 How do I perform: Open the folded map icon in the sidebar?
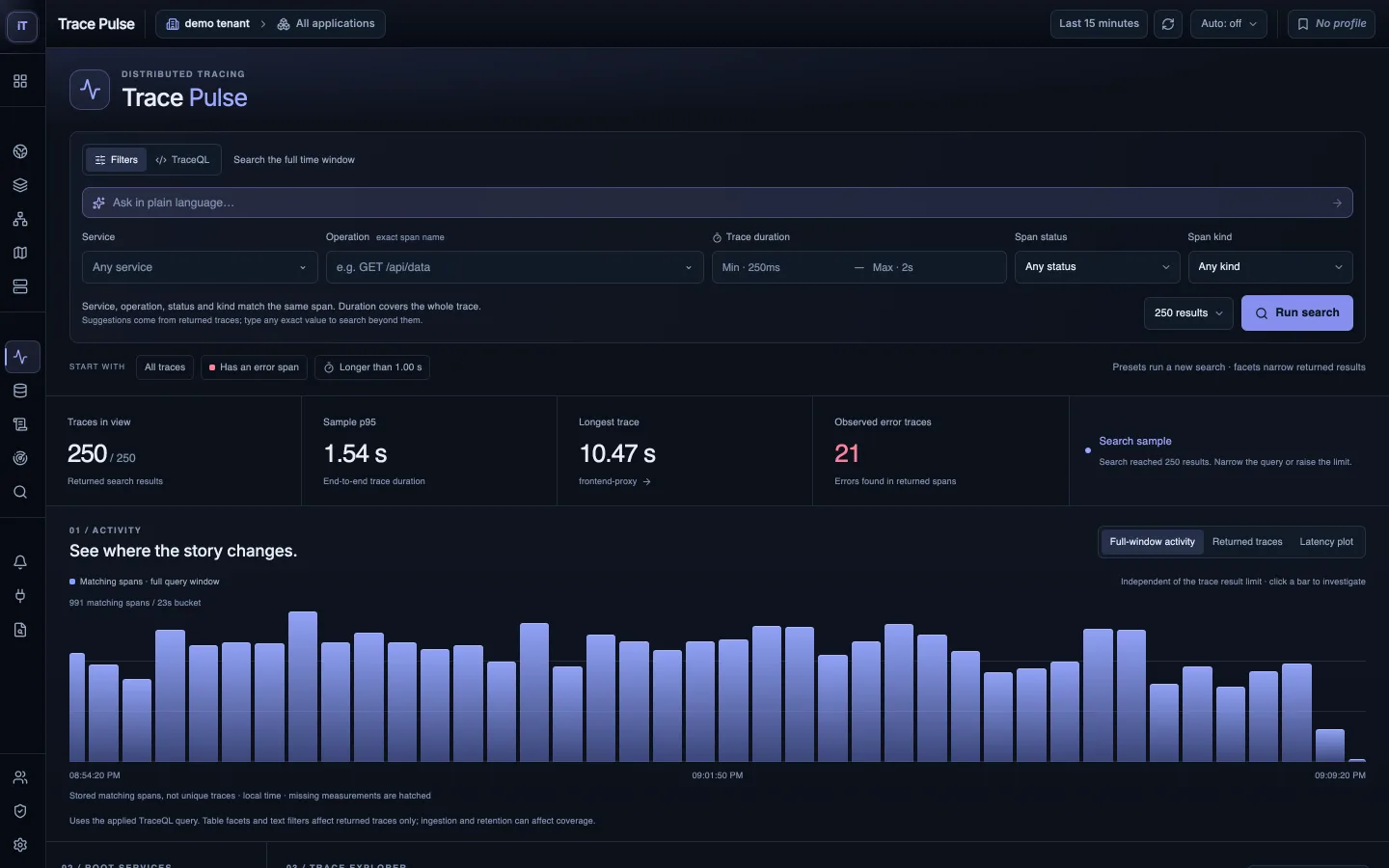point(20,253)
